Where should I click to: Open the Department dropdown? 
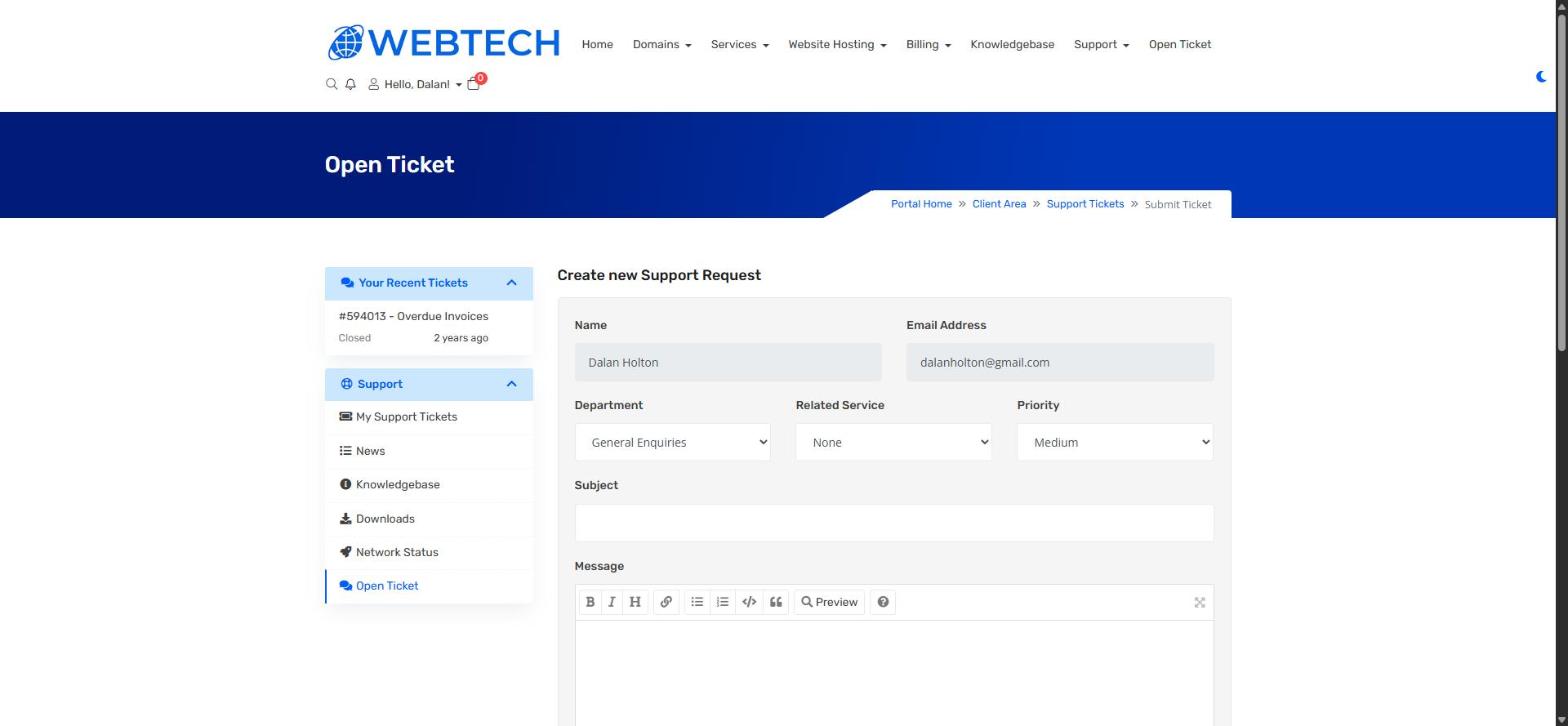coord(672,442)
